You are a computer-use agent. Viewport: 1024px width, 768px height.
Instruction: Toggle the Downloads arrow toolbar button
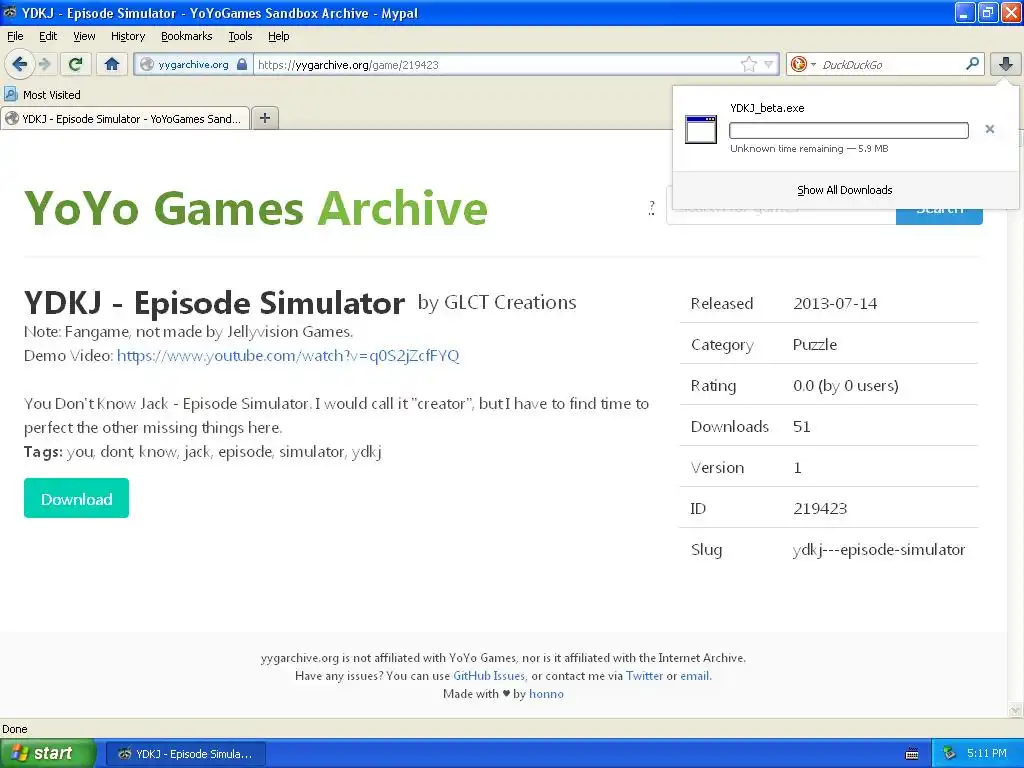click(1006, 64)
